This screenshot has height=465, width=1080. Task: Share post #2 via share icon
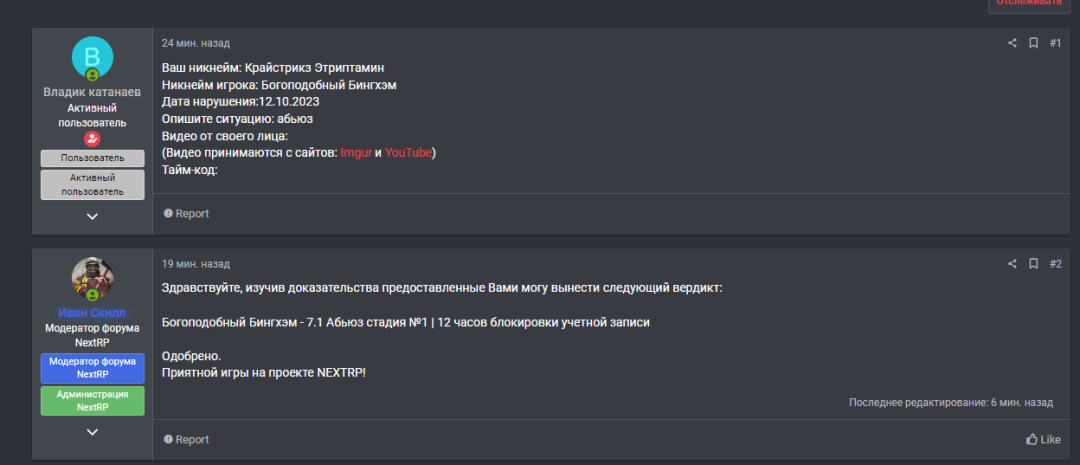coord(1012,264)
